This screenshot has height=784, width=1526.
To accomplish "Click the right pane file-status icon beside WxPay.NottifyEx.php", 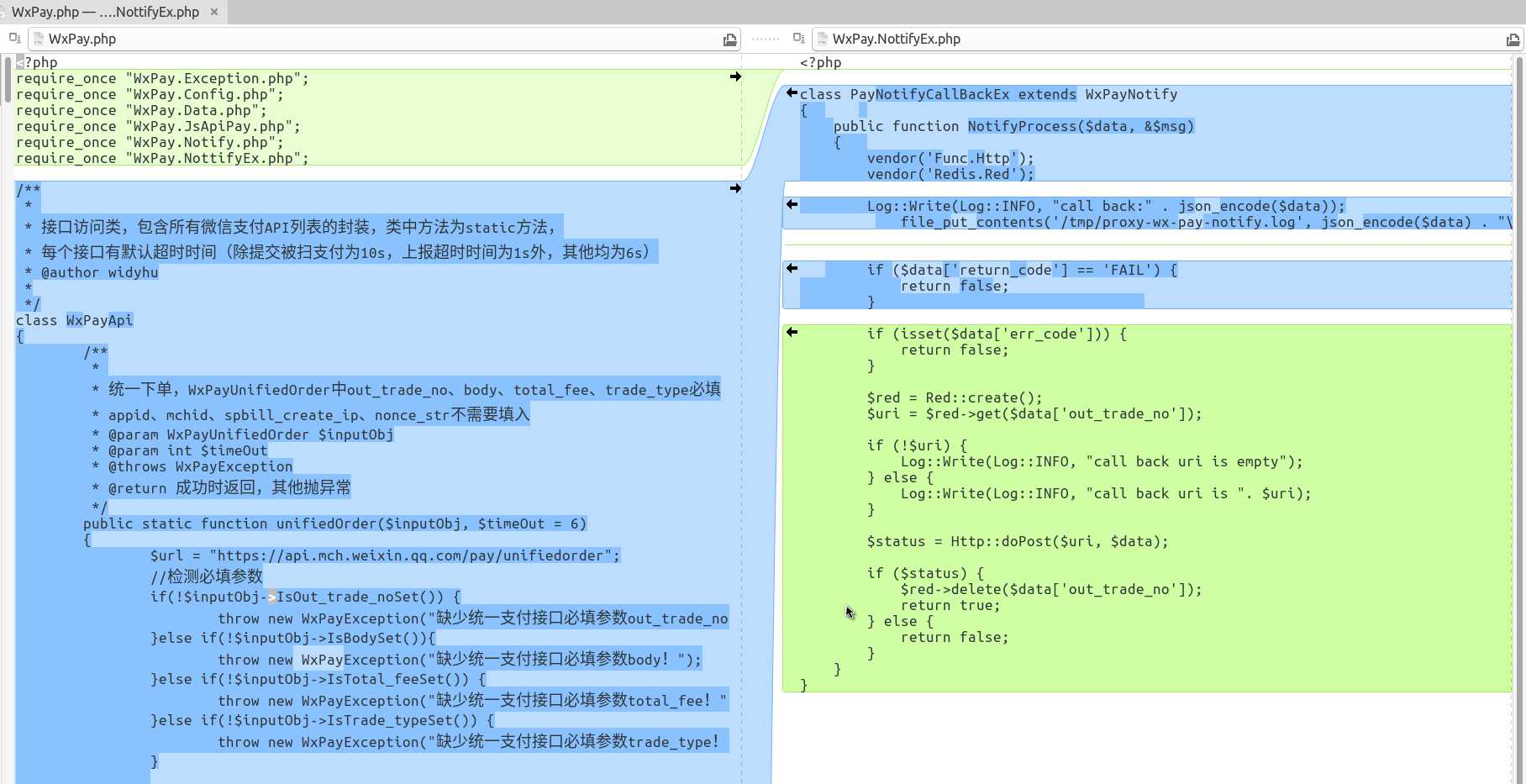I will pos(798,38).
